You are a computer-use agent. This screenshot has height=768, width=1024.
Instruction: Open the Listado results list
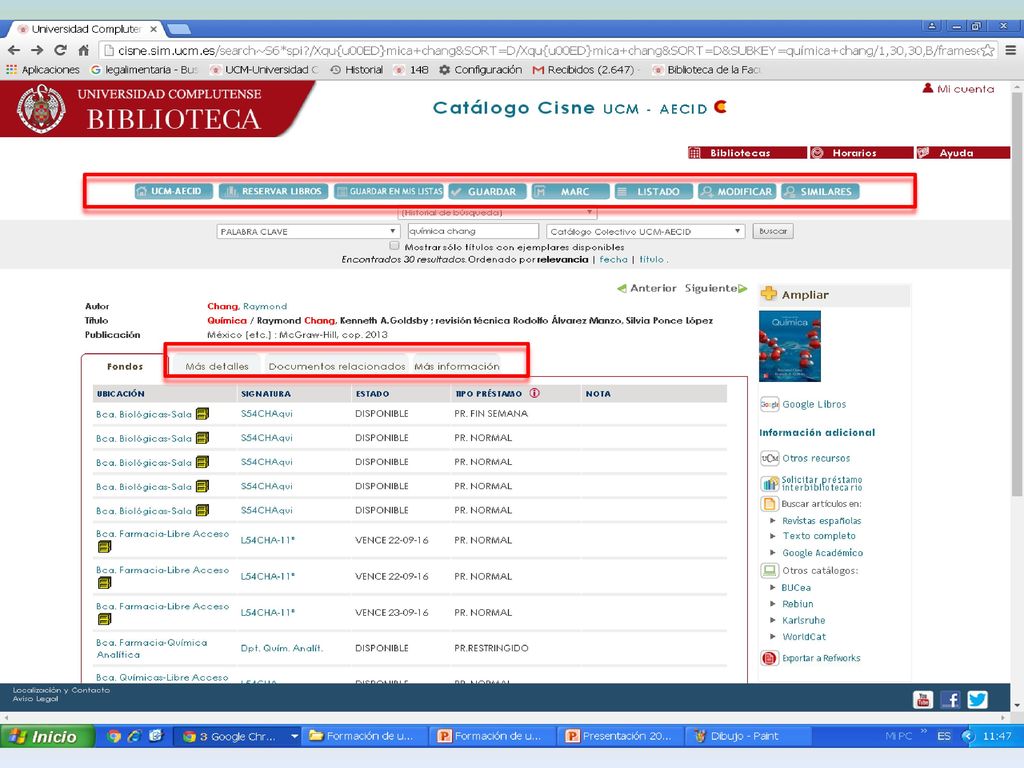[653, 191]
